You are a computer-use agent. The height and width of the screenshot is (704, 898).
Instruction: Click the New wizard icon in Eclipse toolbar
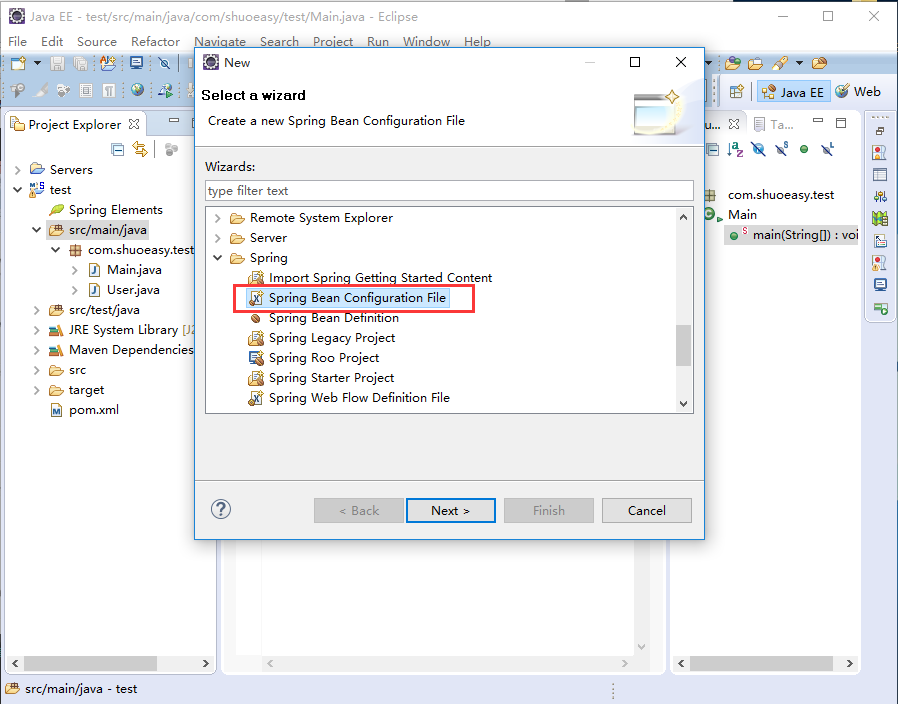(x=18, y=63)
